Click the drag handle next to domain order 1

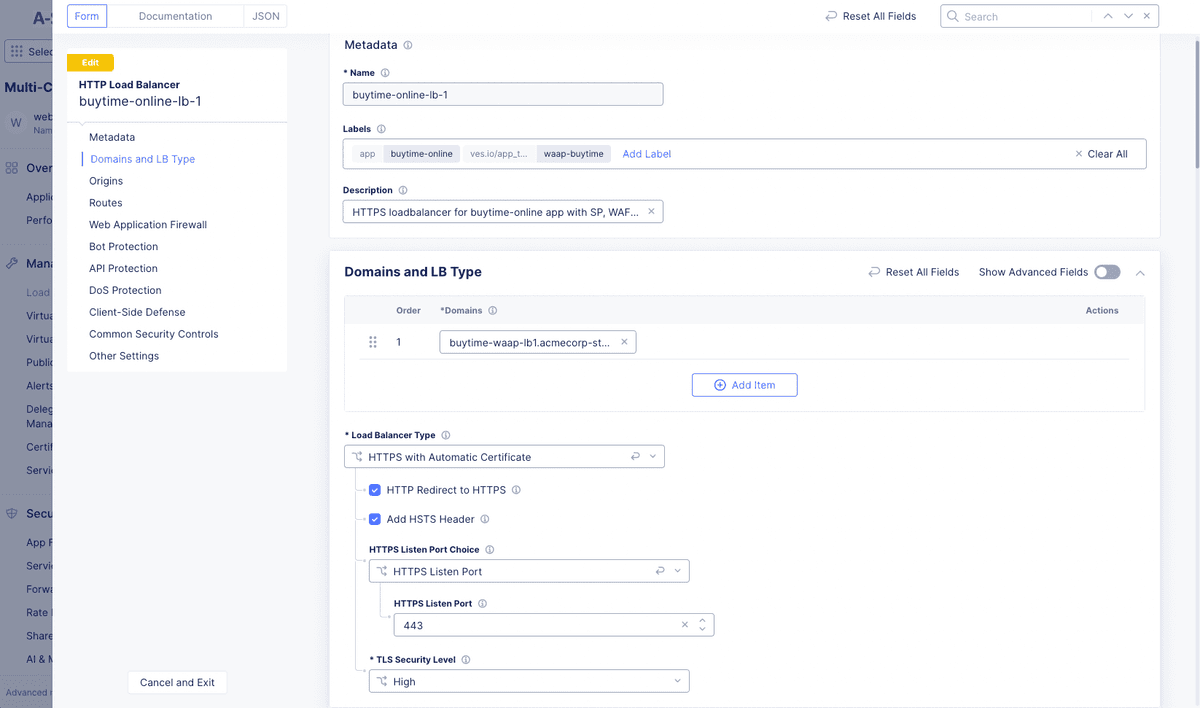[x=372, y=341]
